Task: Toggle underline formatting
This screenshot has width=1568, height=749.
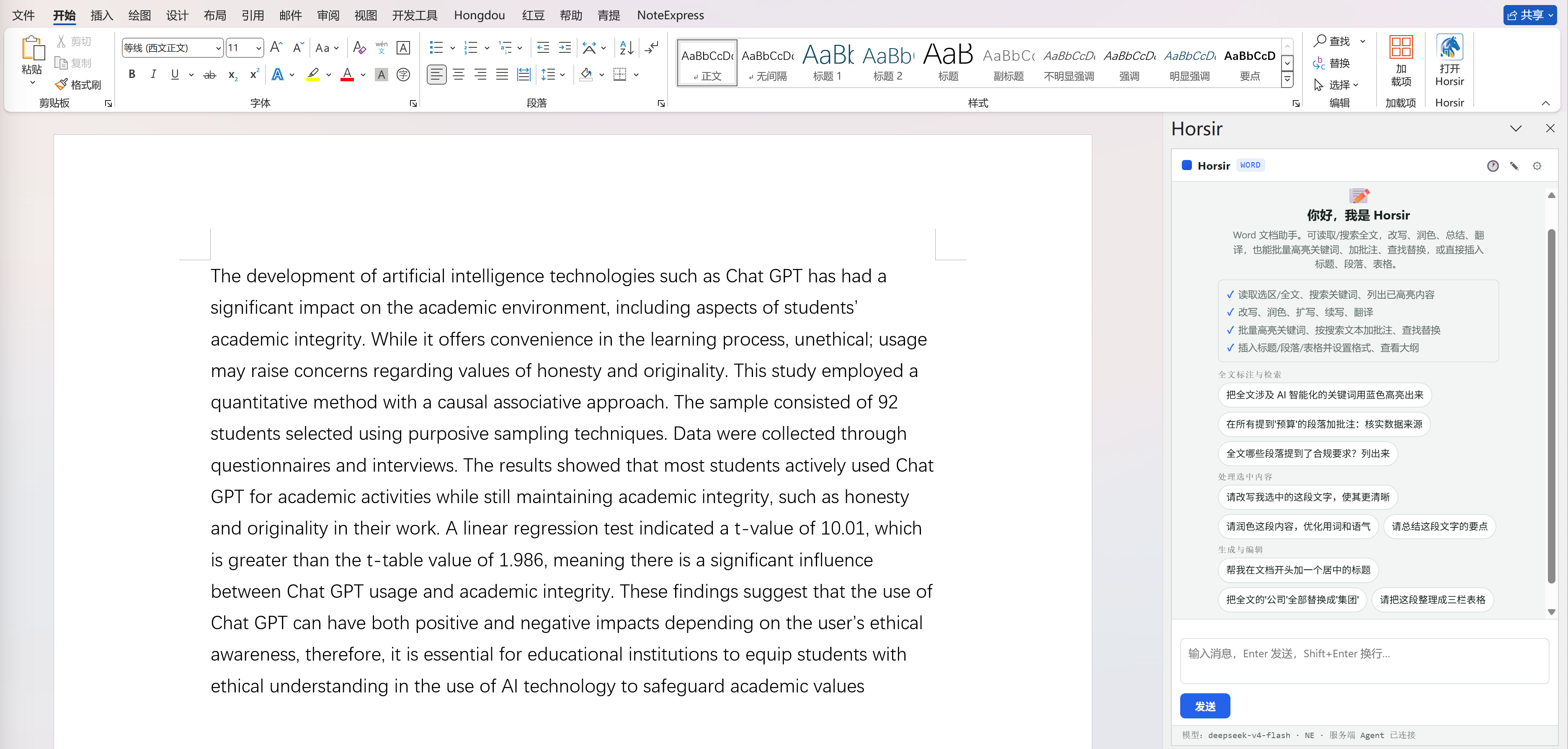Action: tap(175, 74)
